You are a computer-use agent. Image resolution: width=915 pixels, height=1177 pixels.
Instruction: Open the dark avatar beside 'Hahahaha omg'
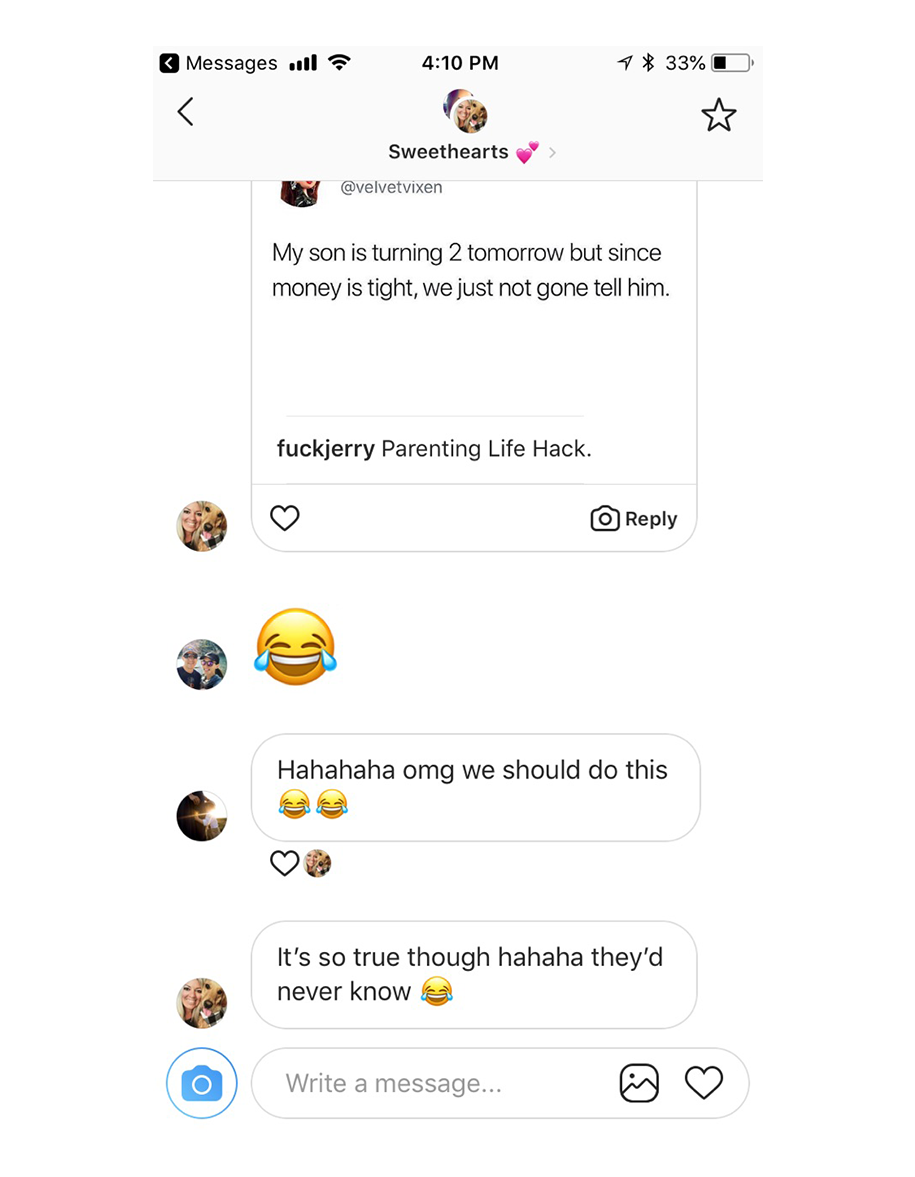pyautogui.click(x=202, y=816)
